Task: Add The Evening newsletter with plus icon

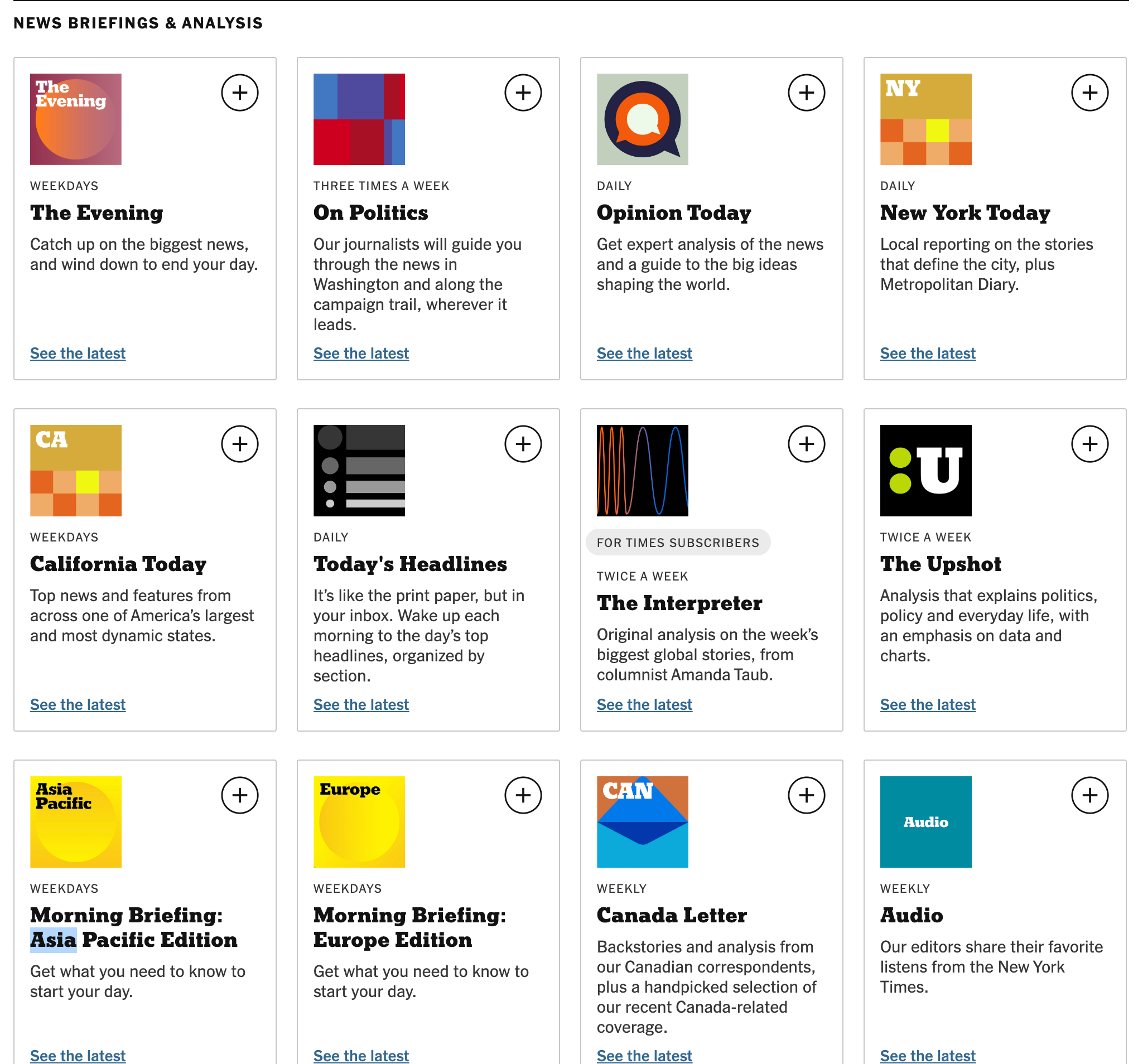Action: 240,93
